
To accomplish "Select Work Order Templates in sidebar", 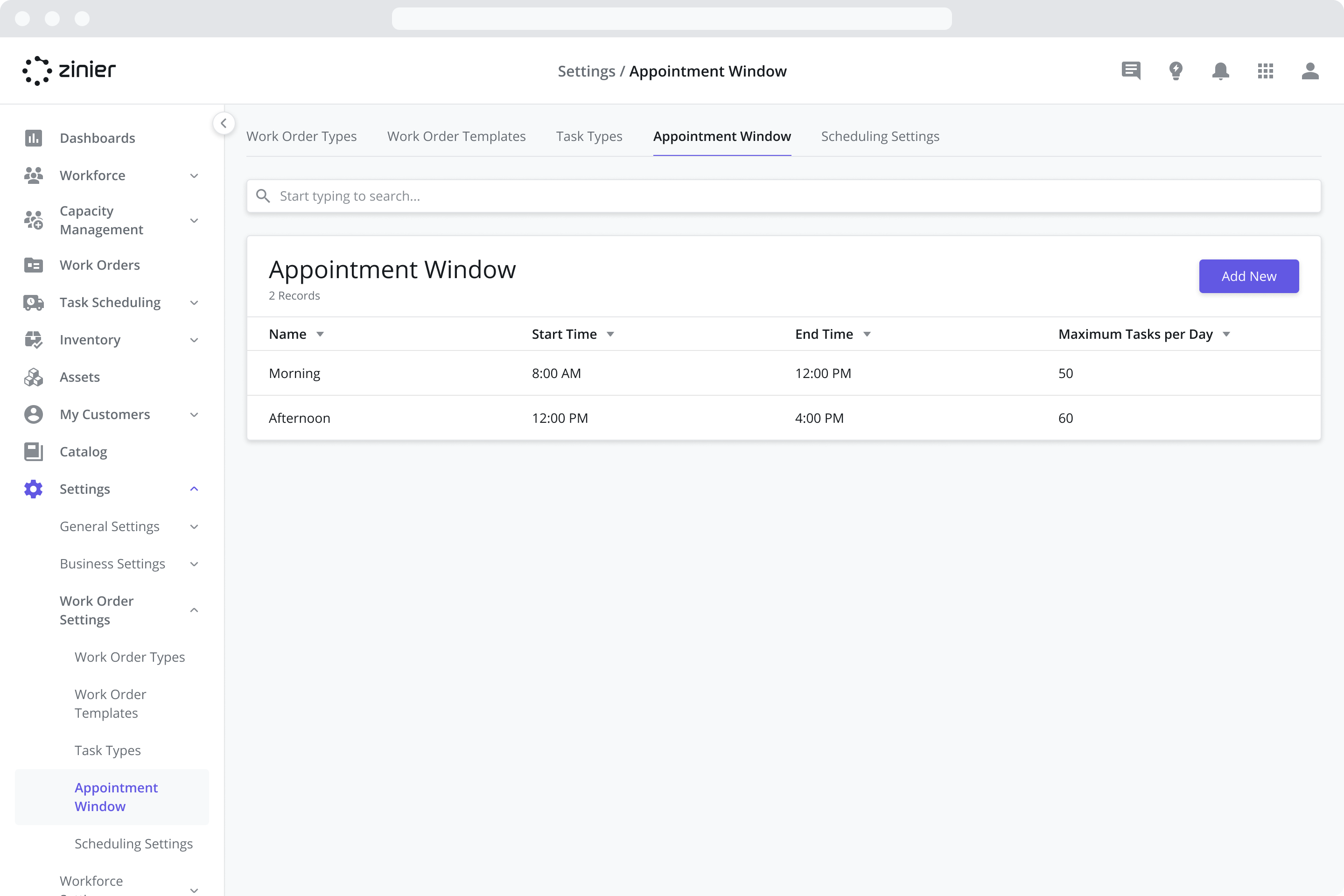I will pos(110,703).
